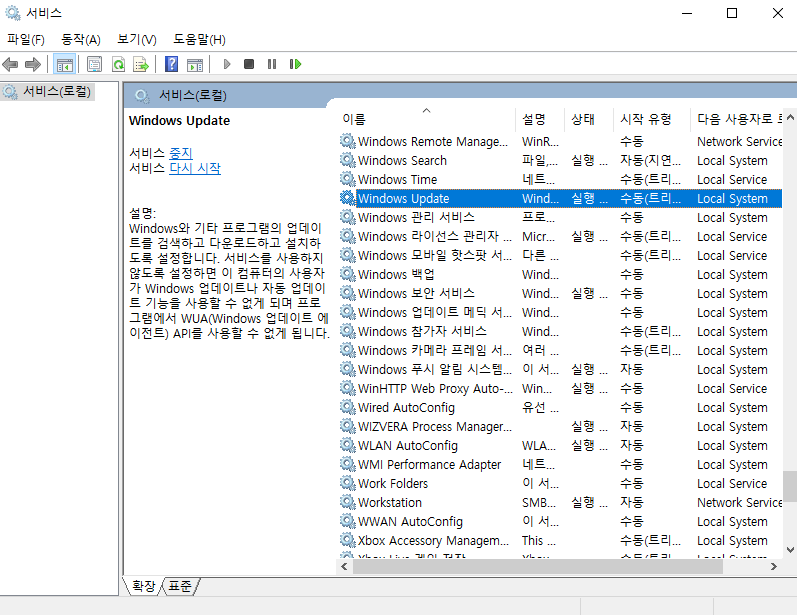Click the Back arrow toolbar icon
Screen dimensions: 797x615
coord(10,64)
